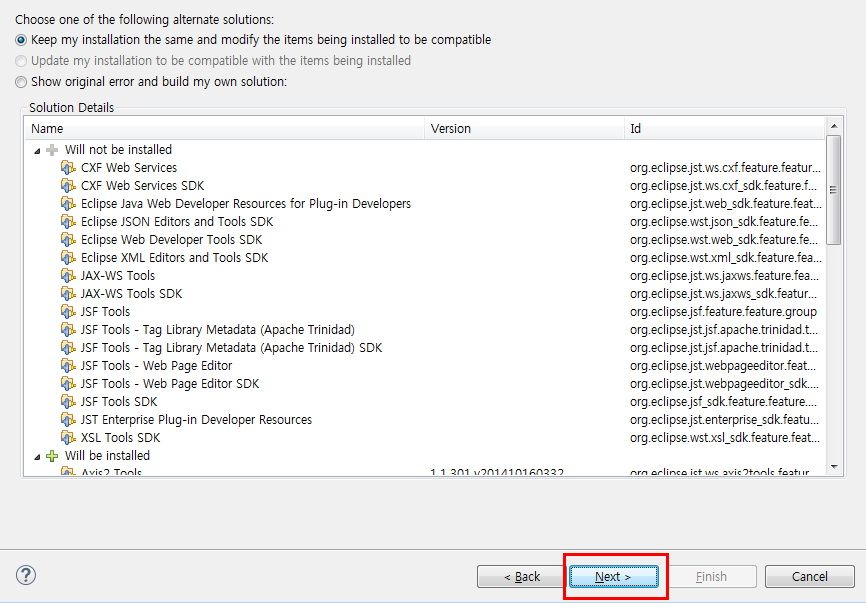
Task: Click the Cancel button
Action: click(810, 576)
